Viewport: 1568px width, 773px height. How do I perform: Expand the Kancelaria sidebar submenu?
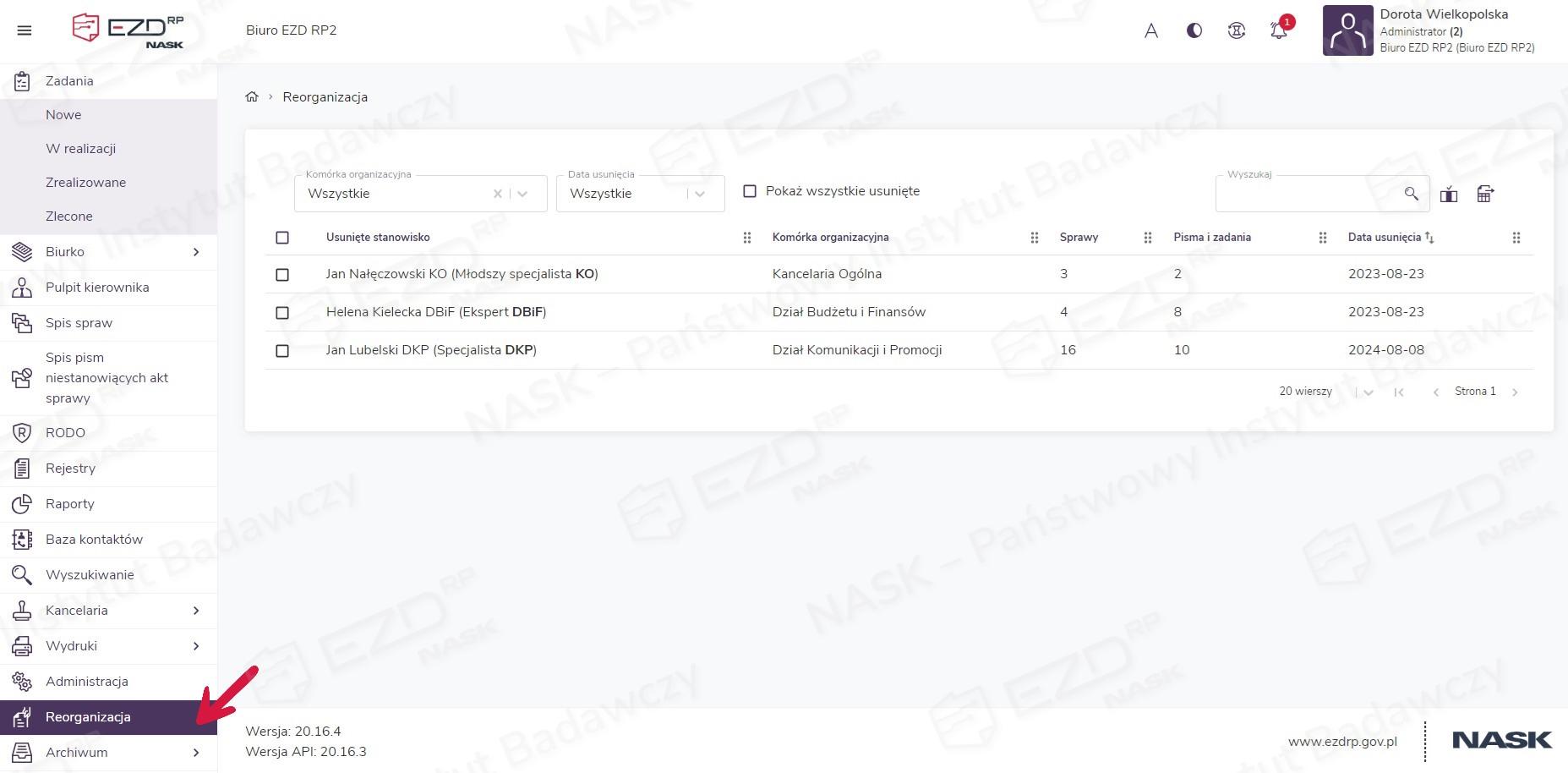(x=196, y=611)
